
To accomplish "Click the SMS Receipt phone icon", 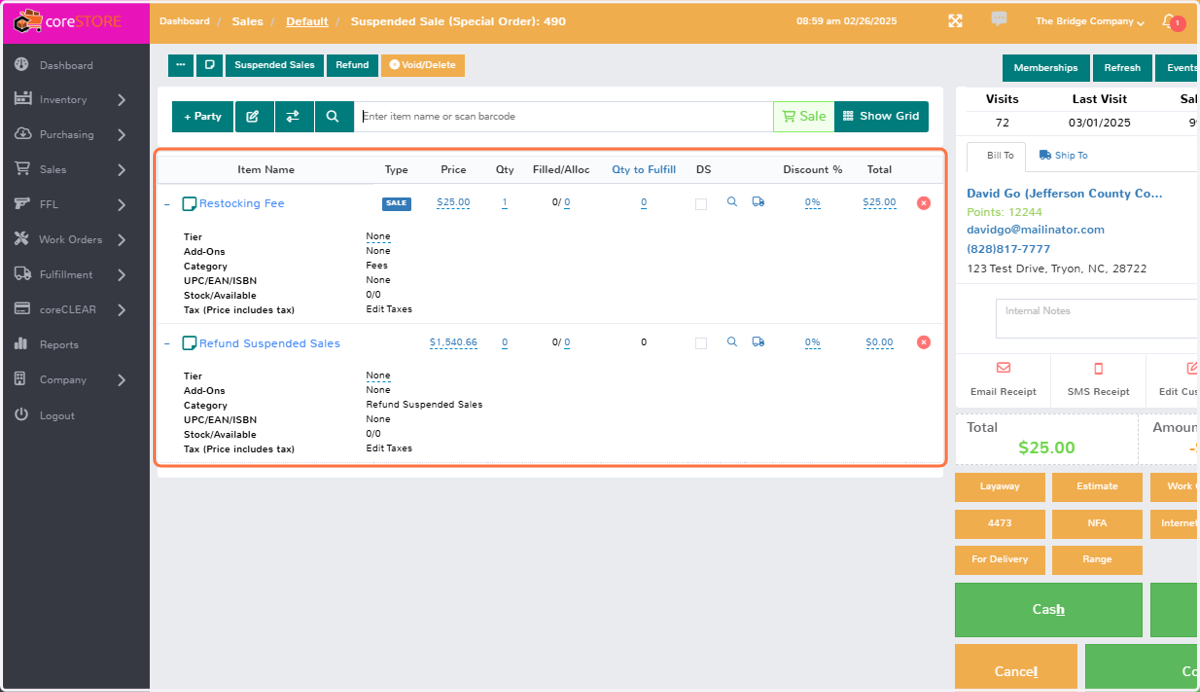I will [1098, 368].
